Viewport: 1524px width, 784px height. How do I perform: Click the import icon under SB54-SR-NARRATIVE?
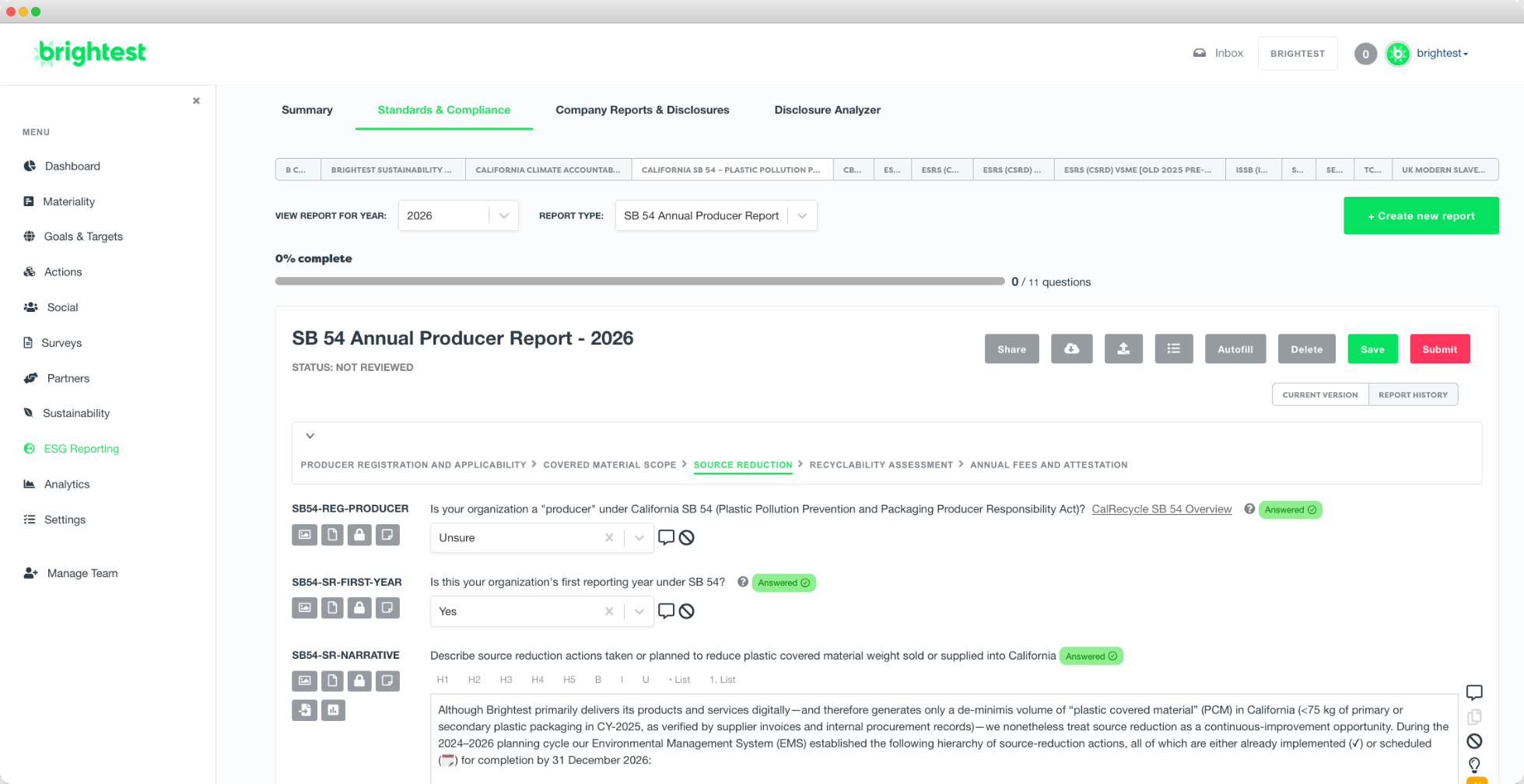pos(304,710)
